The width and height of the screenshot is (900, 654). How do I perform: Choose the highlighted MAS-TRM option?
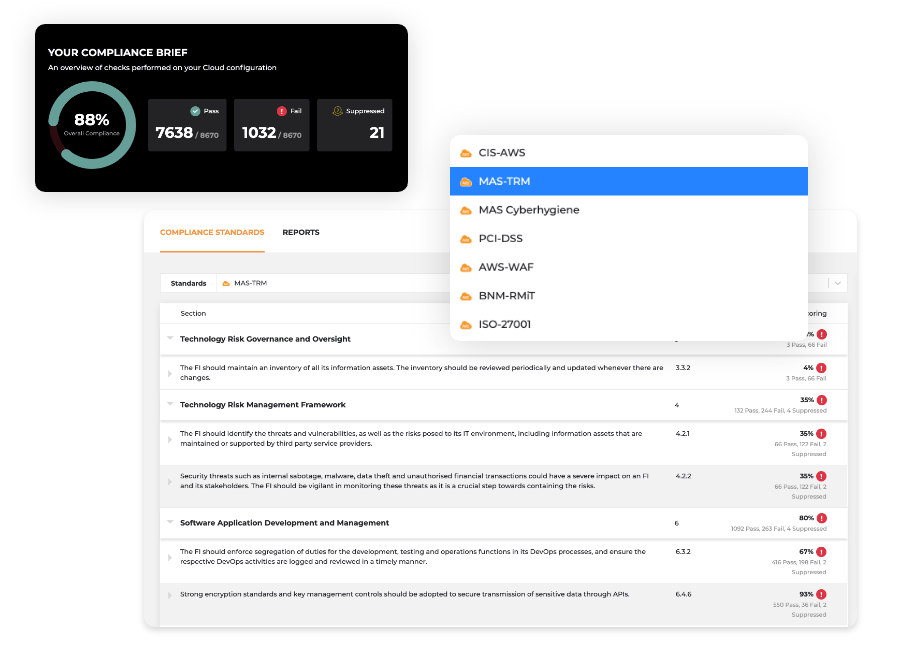(x=629, y=181)
